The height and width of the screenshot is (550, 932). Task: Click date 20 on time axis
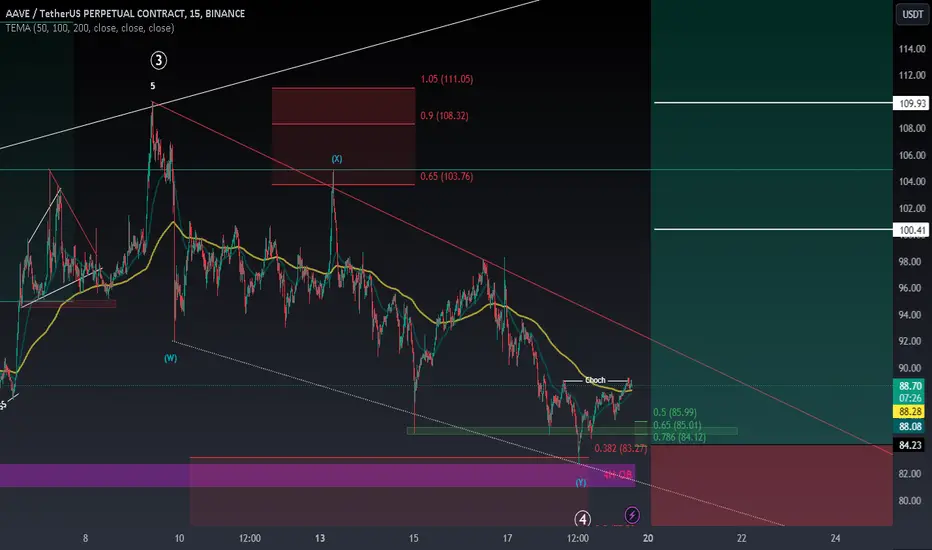click(x=648, y=538)
